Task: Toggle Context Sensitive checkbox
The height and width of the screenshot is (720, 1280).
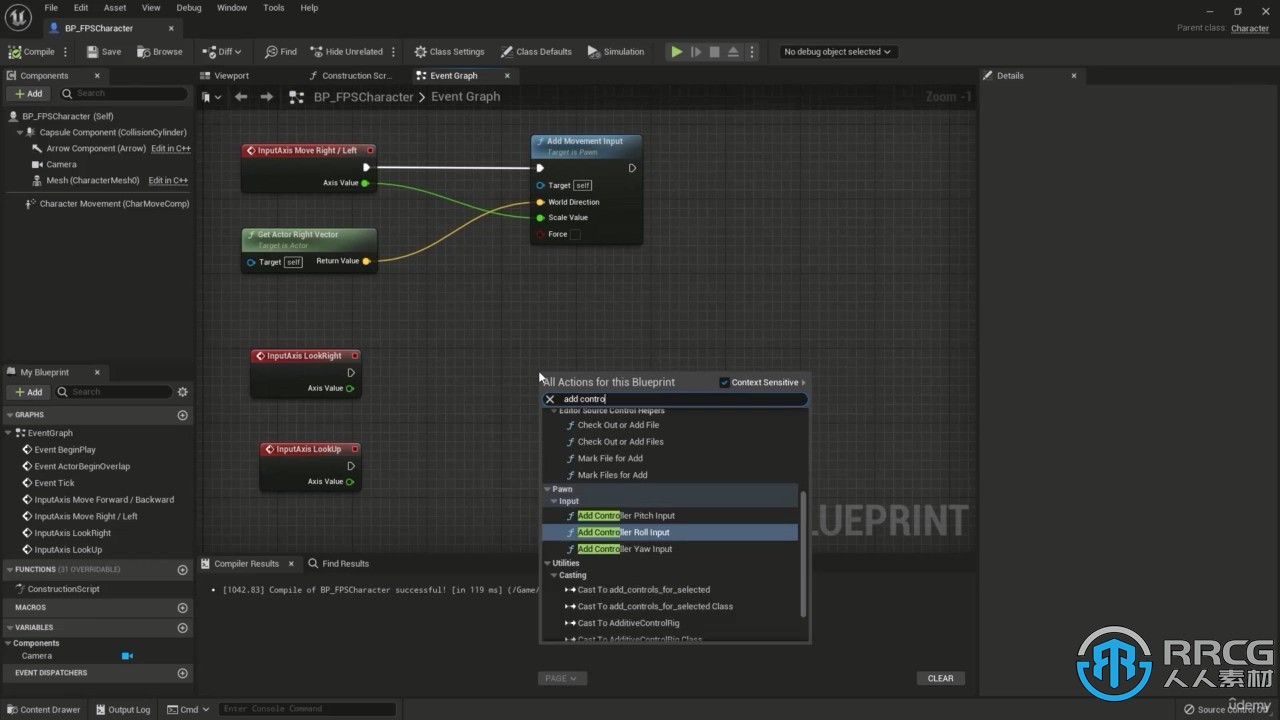Action: (x=725, y=382)
